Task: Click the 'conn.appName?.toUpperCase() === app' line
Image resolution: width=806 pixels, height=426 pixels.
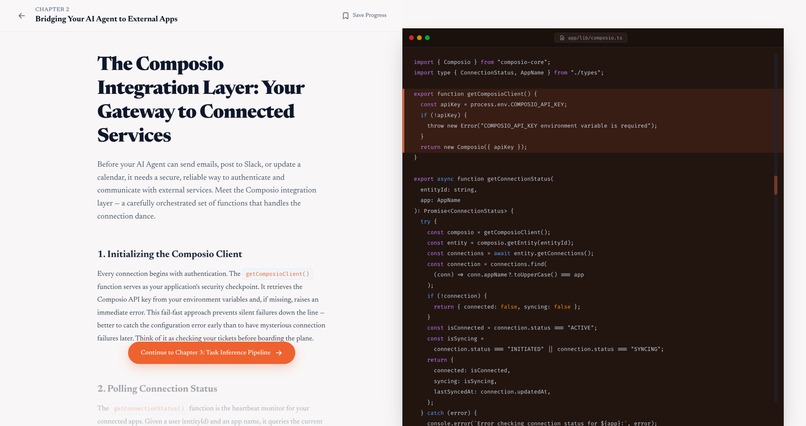Action: [x=508, y=275]
